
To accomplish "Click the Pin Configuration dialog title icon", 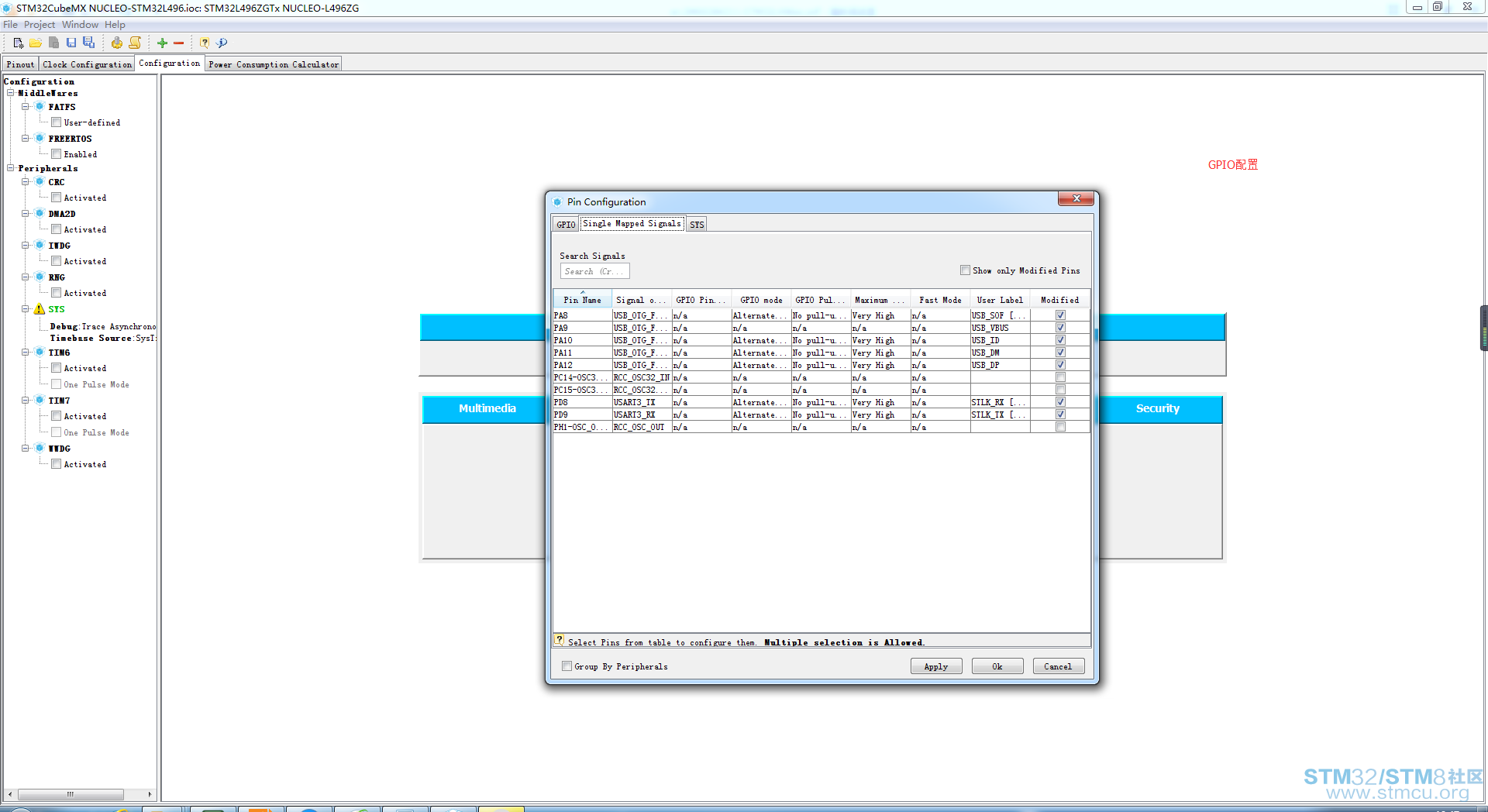I will pyautogui.click(x=557, y=202).
